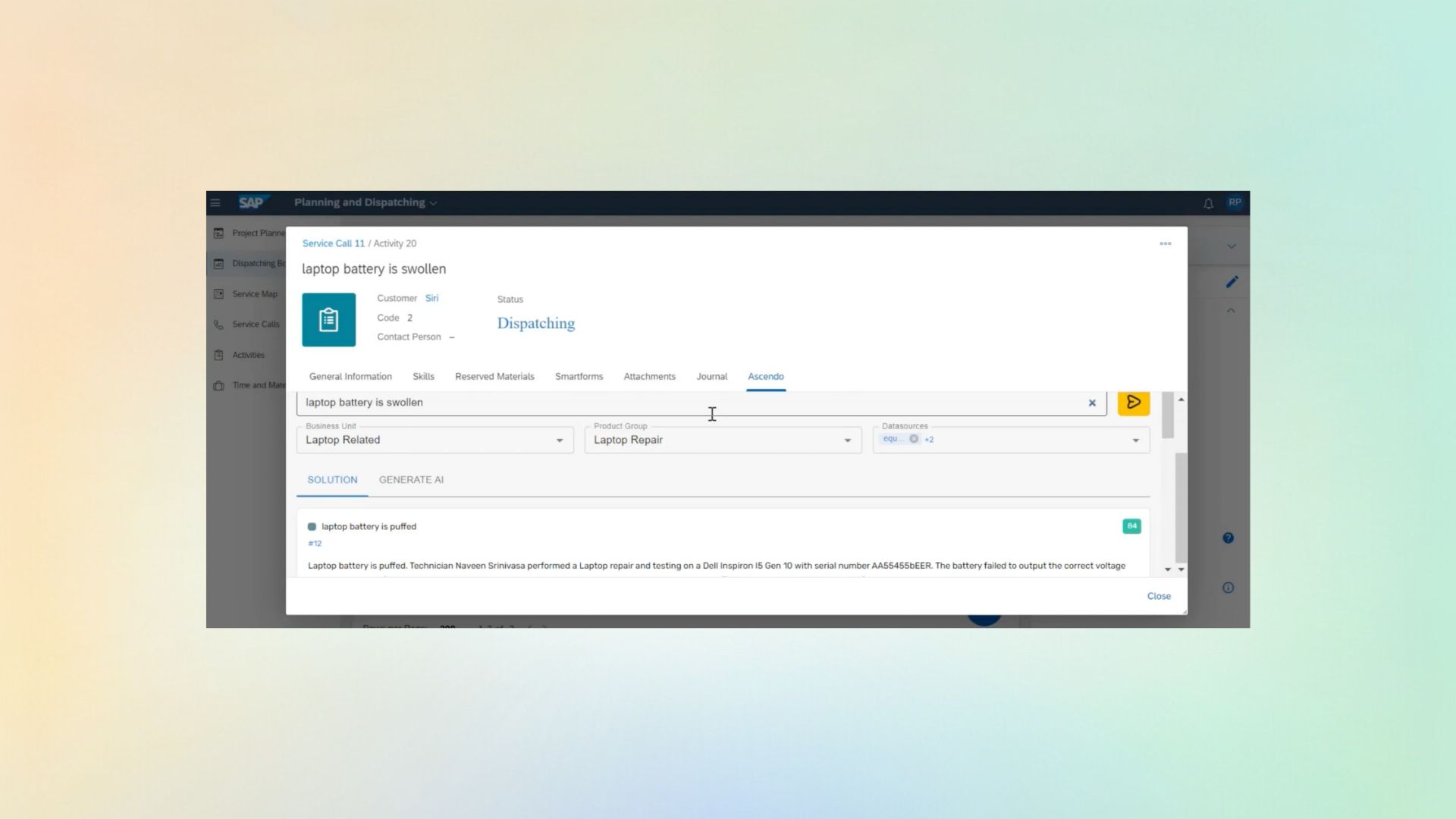Open the Service Call 11 breadcrumb link

tap(333, 243)
